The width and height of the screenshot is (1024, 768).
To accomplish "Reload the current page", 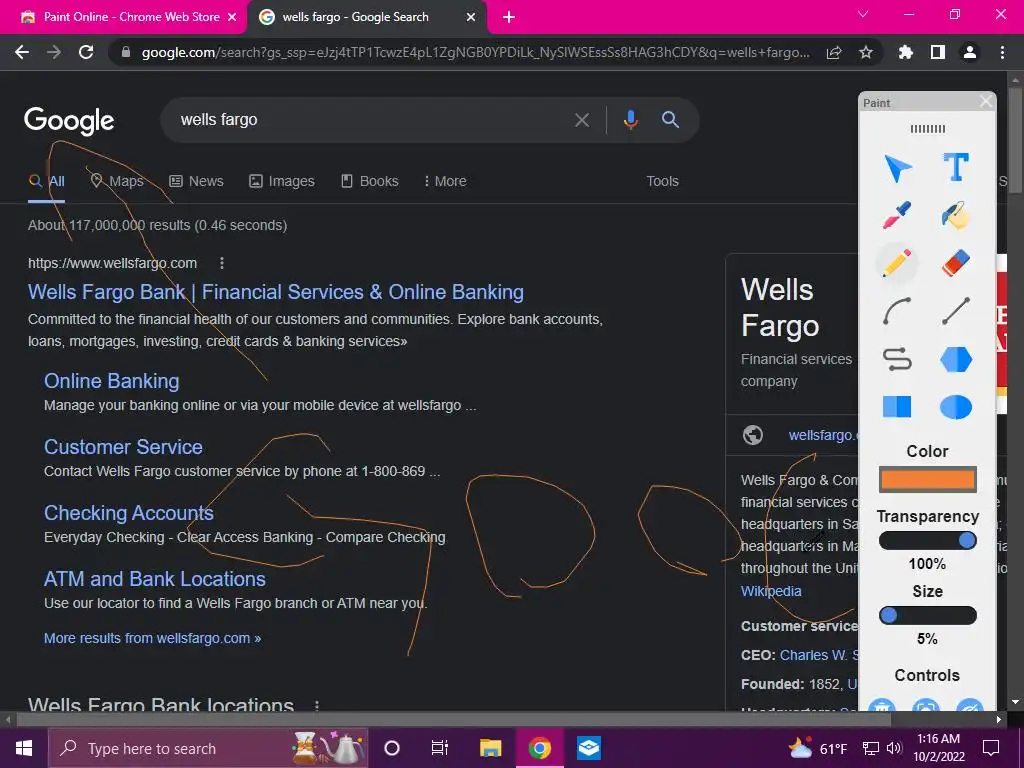I will coord(86,52).
